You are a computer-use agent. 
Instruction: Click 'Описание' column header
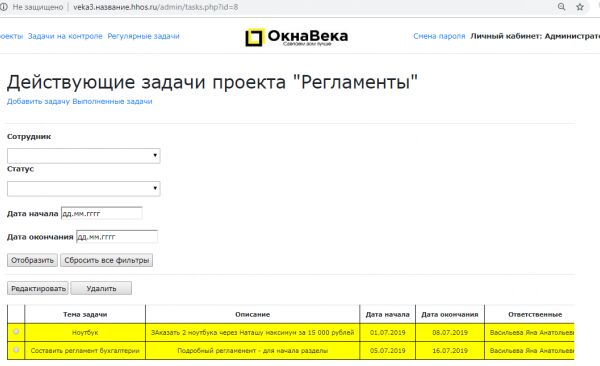253,314
